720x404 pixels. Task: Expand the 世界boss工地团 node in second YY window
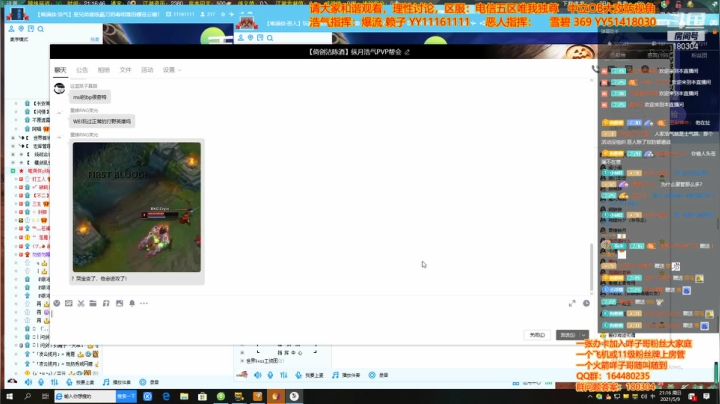point(242,361)
